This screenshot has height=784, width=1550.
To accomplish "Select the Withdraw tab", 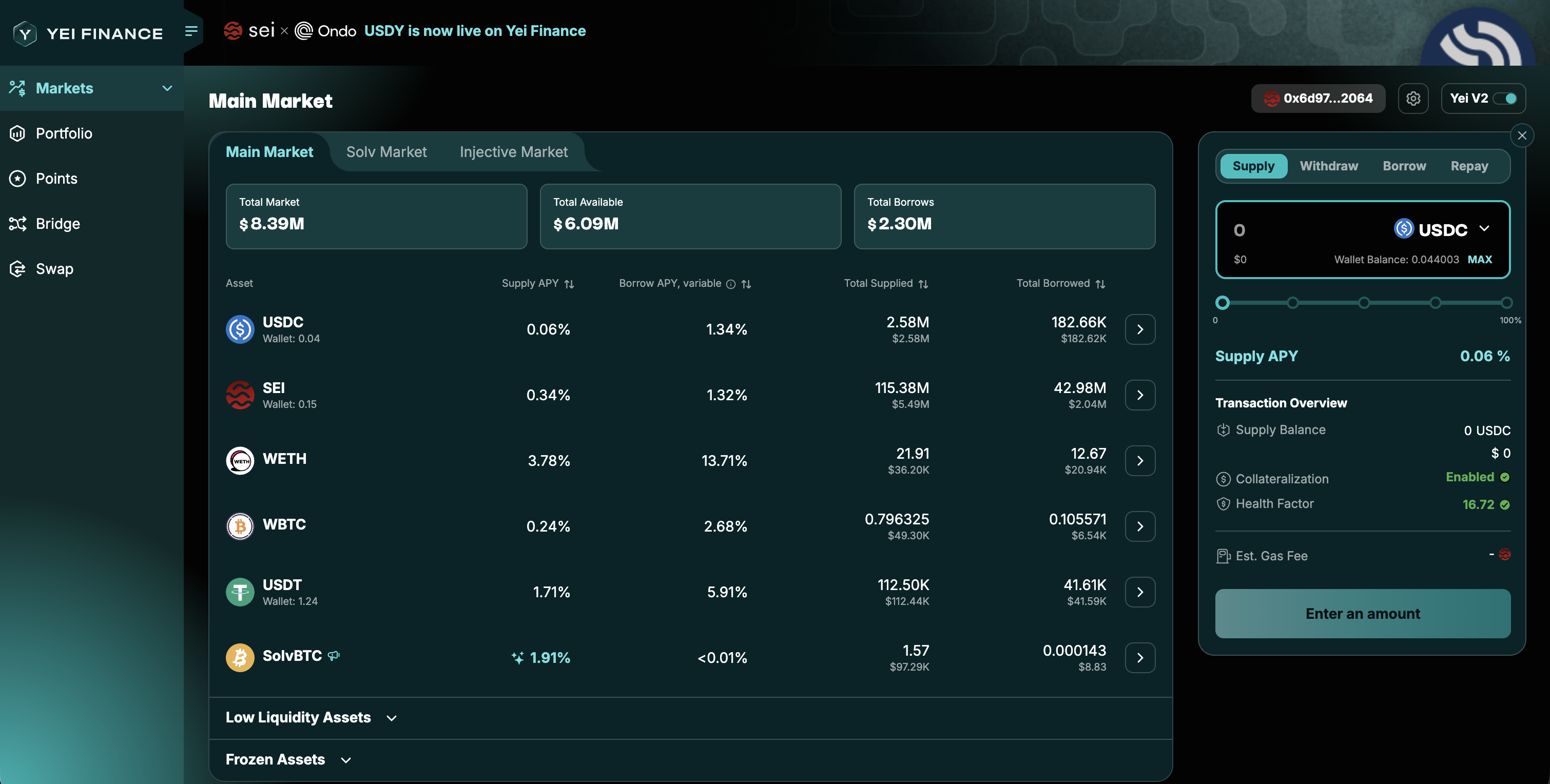I will point(1329,166).
